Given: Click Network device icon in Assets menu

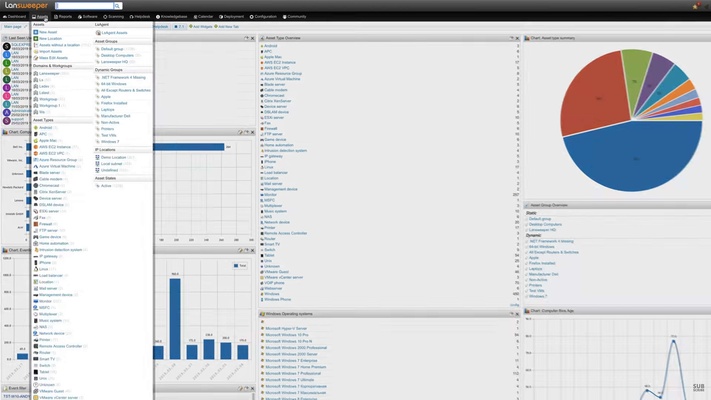Looking at the screenshot, I should [36, 333].
